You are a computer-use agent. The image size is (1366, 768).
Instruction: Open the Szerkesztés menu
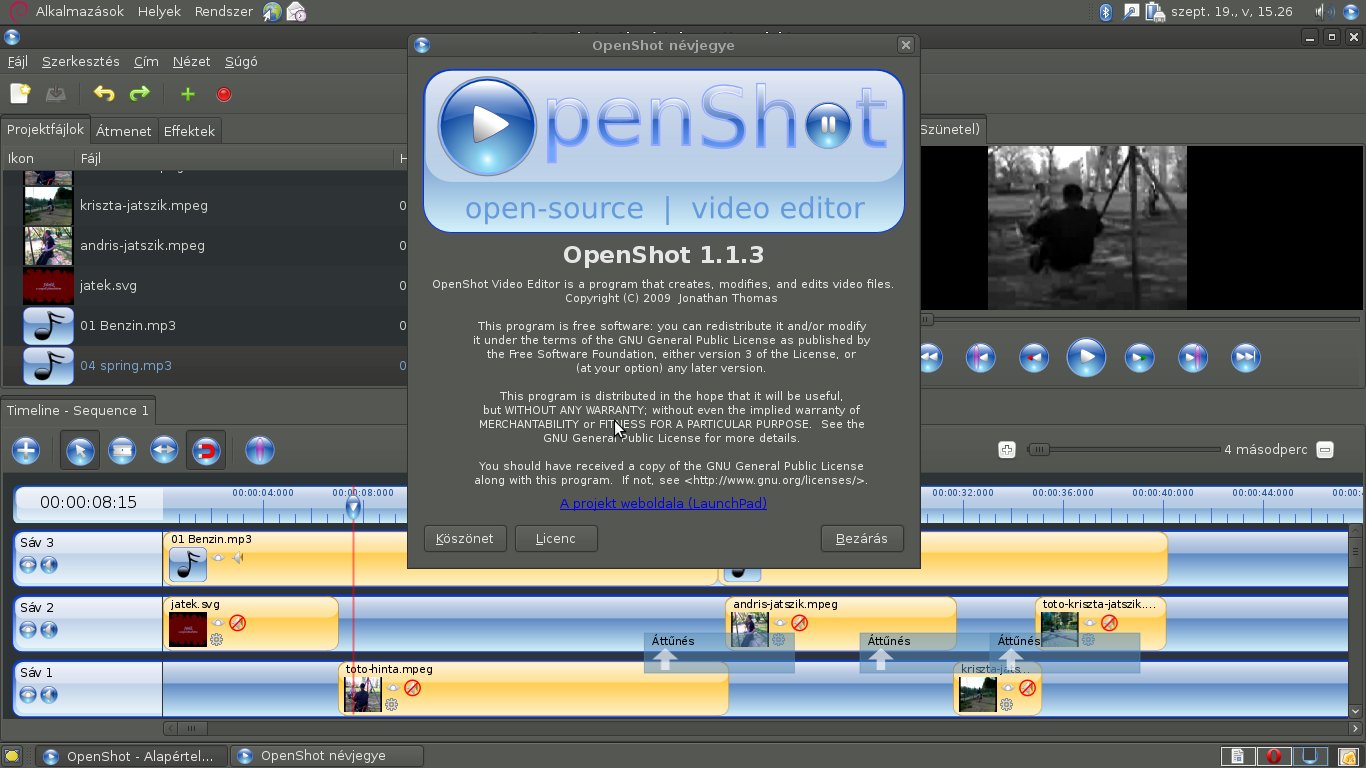click(80, 61)
